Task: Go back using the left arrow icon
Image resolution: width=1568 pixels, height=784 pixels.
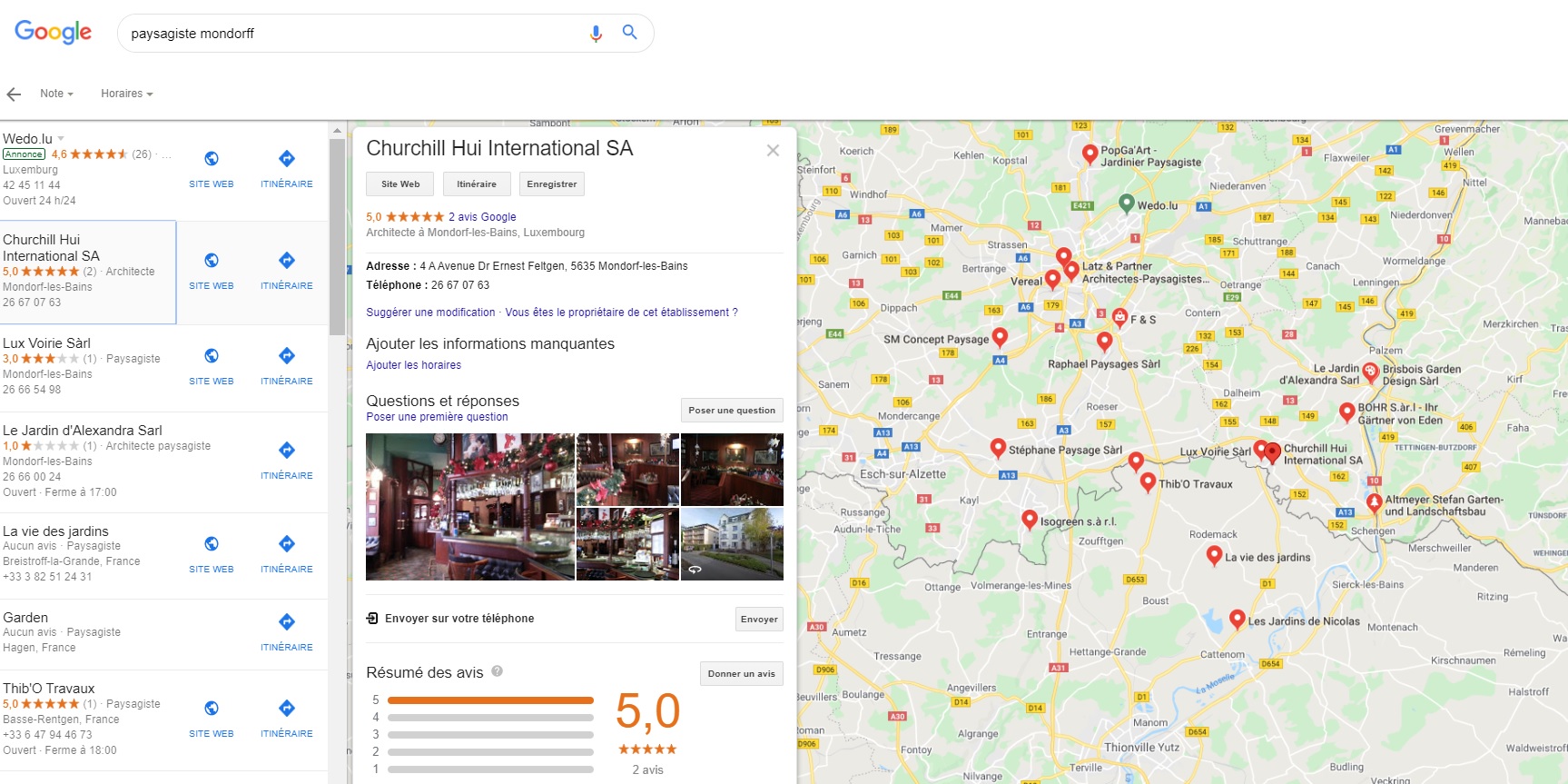Action: click(14, 94)
